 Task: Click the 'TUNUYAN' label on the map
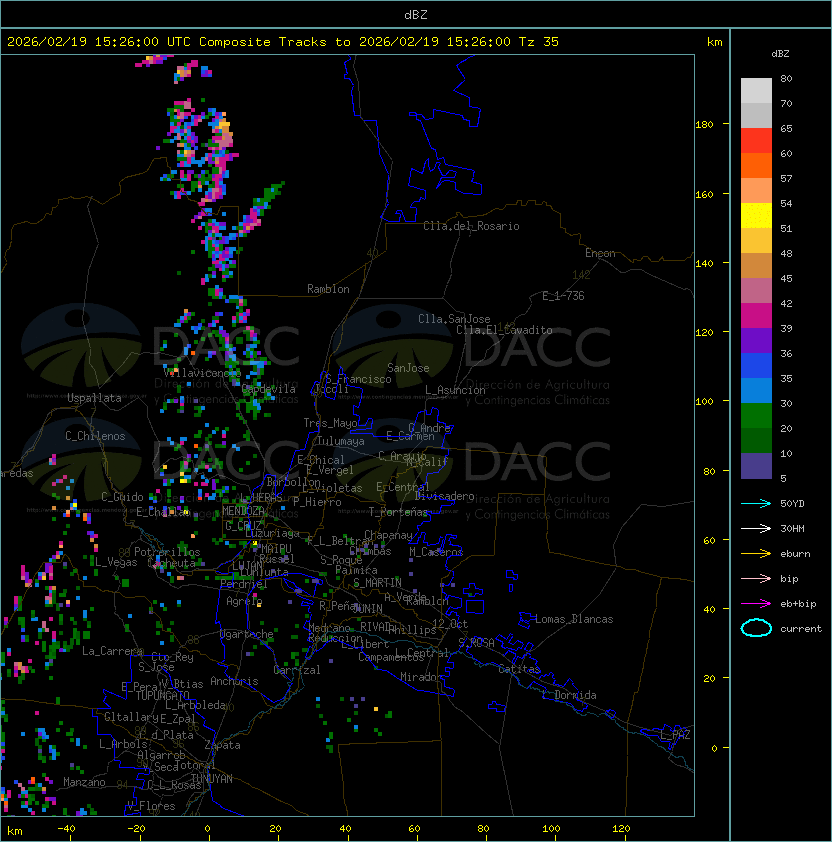pos(212,779)
